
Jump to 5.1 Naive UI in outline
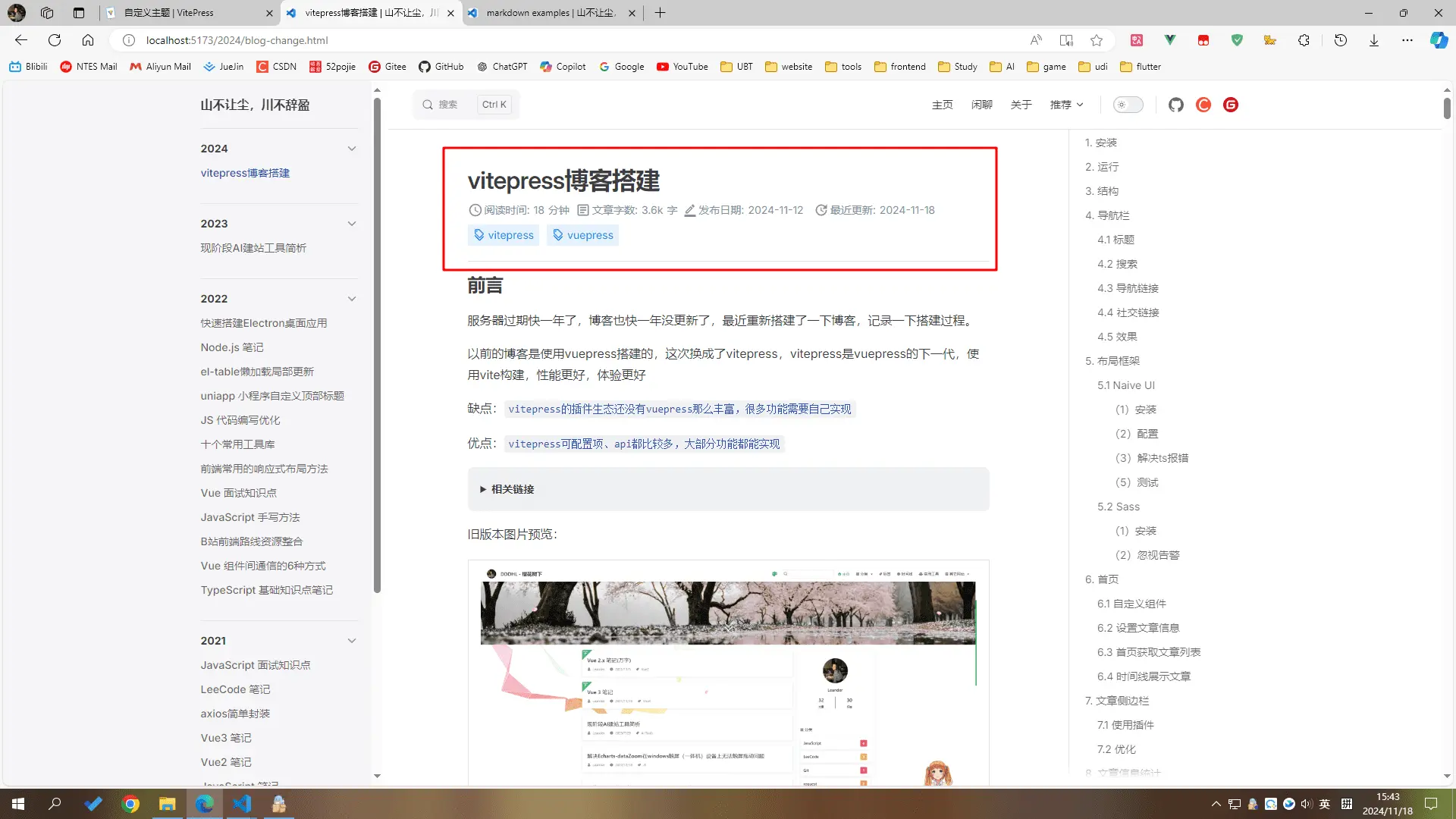pyautogui.click(x=1125, y=385)
